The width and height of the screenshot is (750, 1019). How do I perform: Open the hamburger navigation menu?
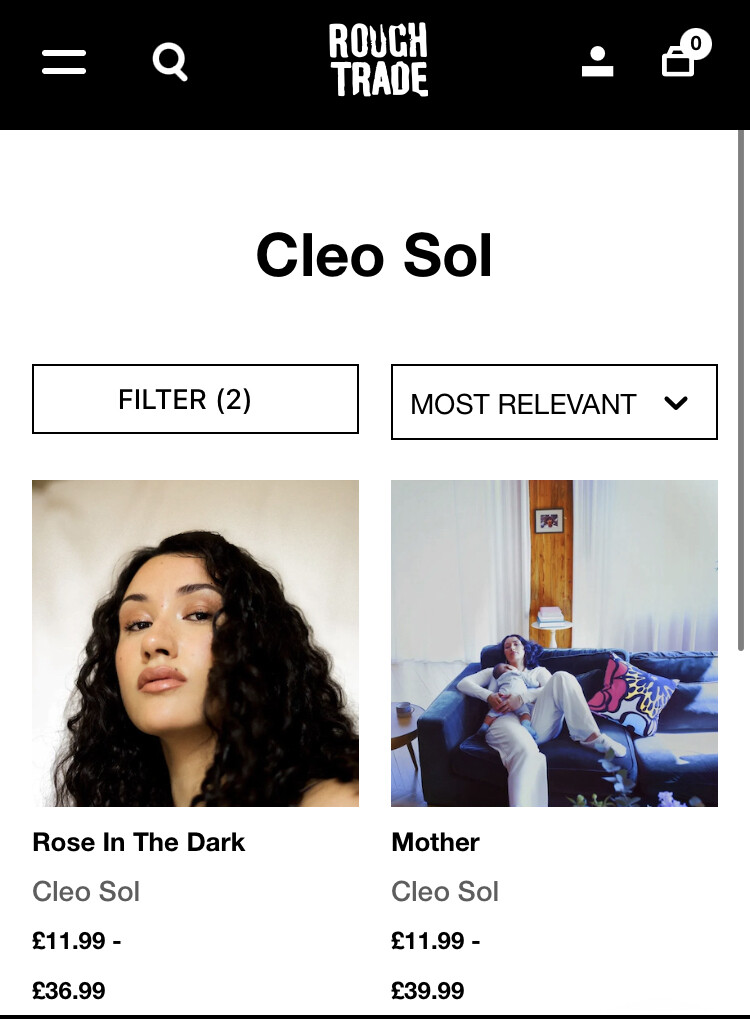(64, 62)
